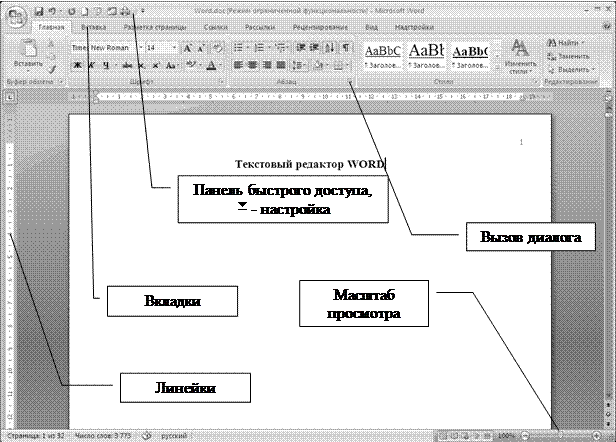Open the Times New Roman font dropdown
Image resolution: width=616 pixels, height=442 pixels.
point(140,48)
